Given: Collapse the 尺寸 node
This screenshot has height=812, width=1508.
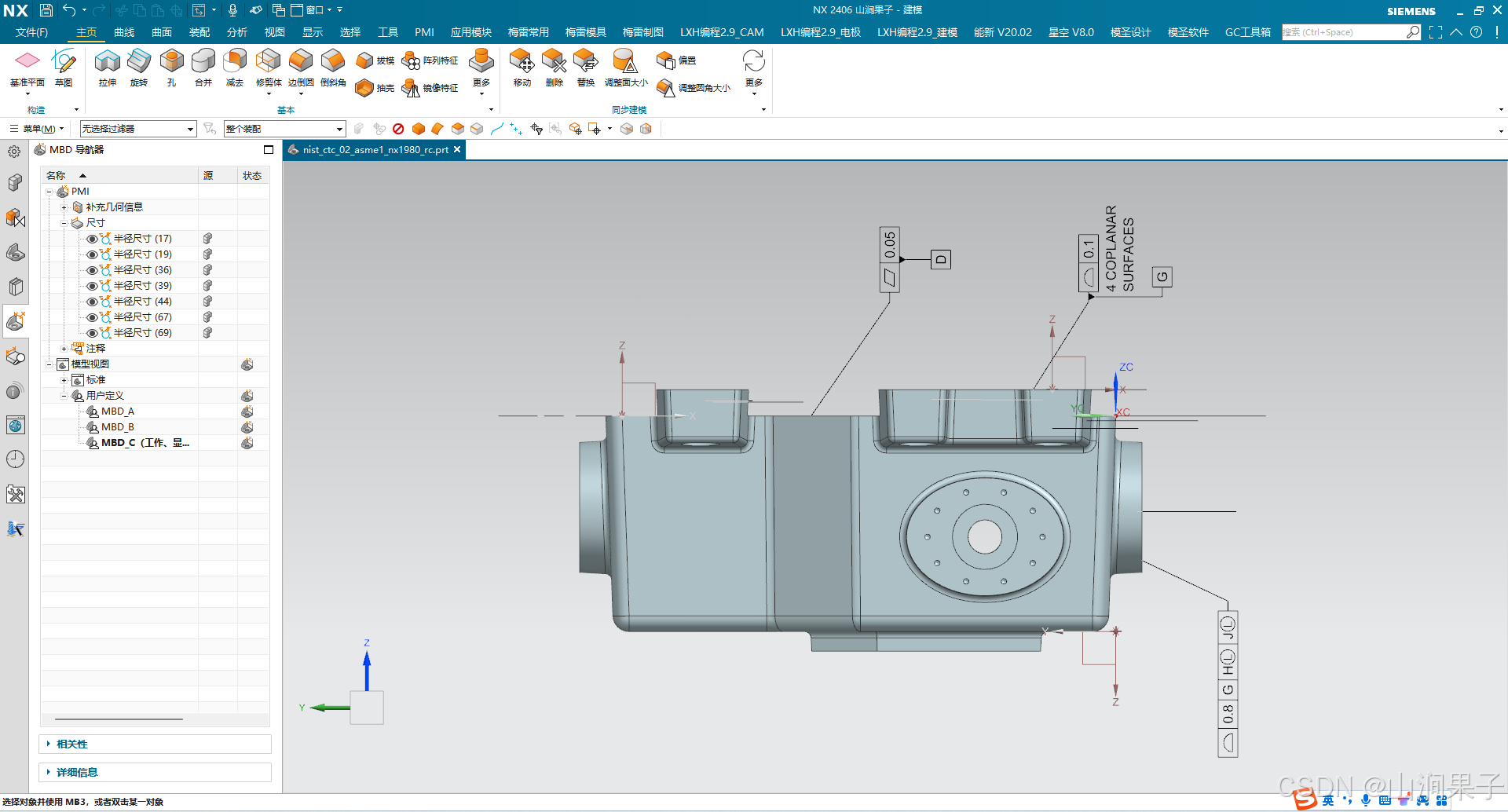Looking at the screenshot, I should click(x=64, y=223).
